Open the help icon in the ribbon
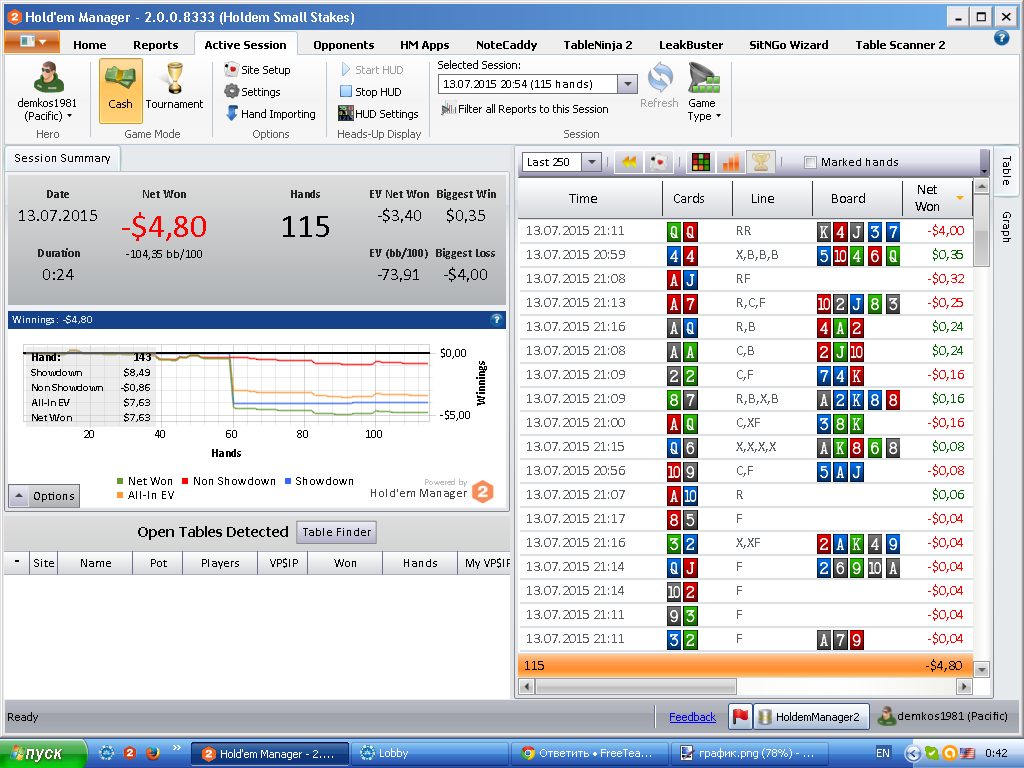1024x768 pixels. 1001,38
